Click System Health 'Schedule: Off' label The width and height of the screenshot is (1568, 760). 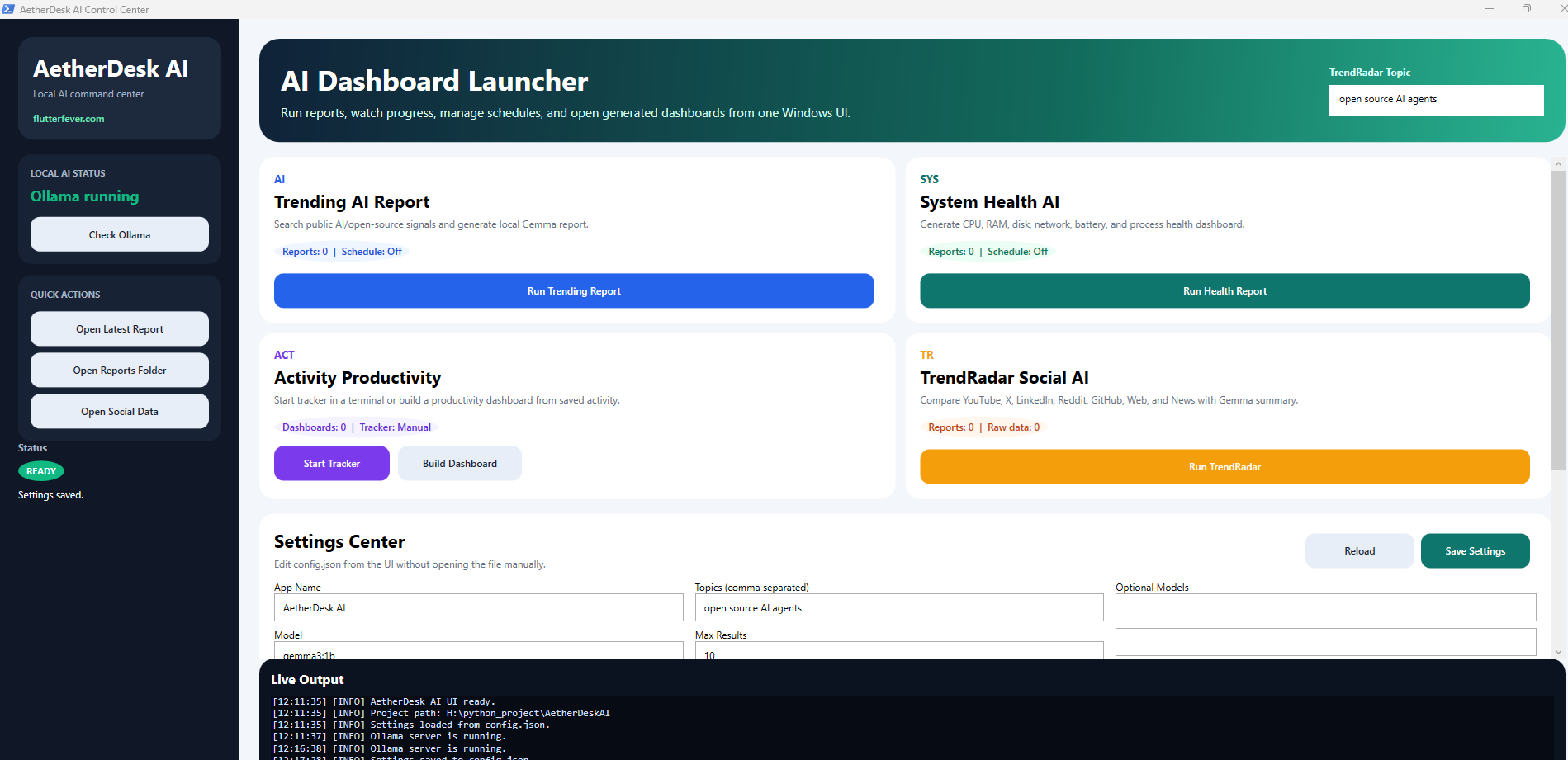pos(1017,252)
